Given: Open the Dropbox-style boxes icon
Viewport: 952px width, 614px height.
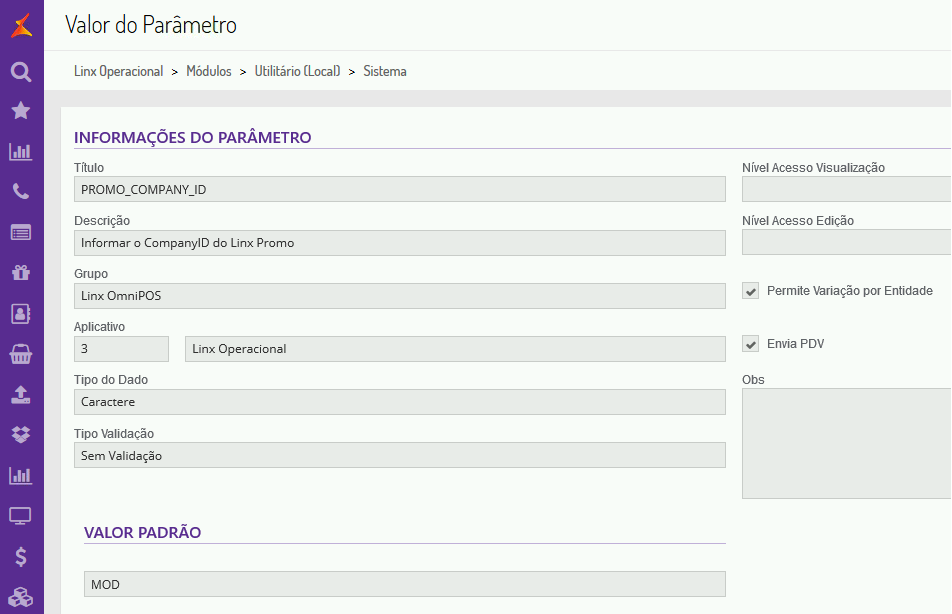Looking at the screenshot, I should [21, 435].
